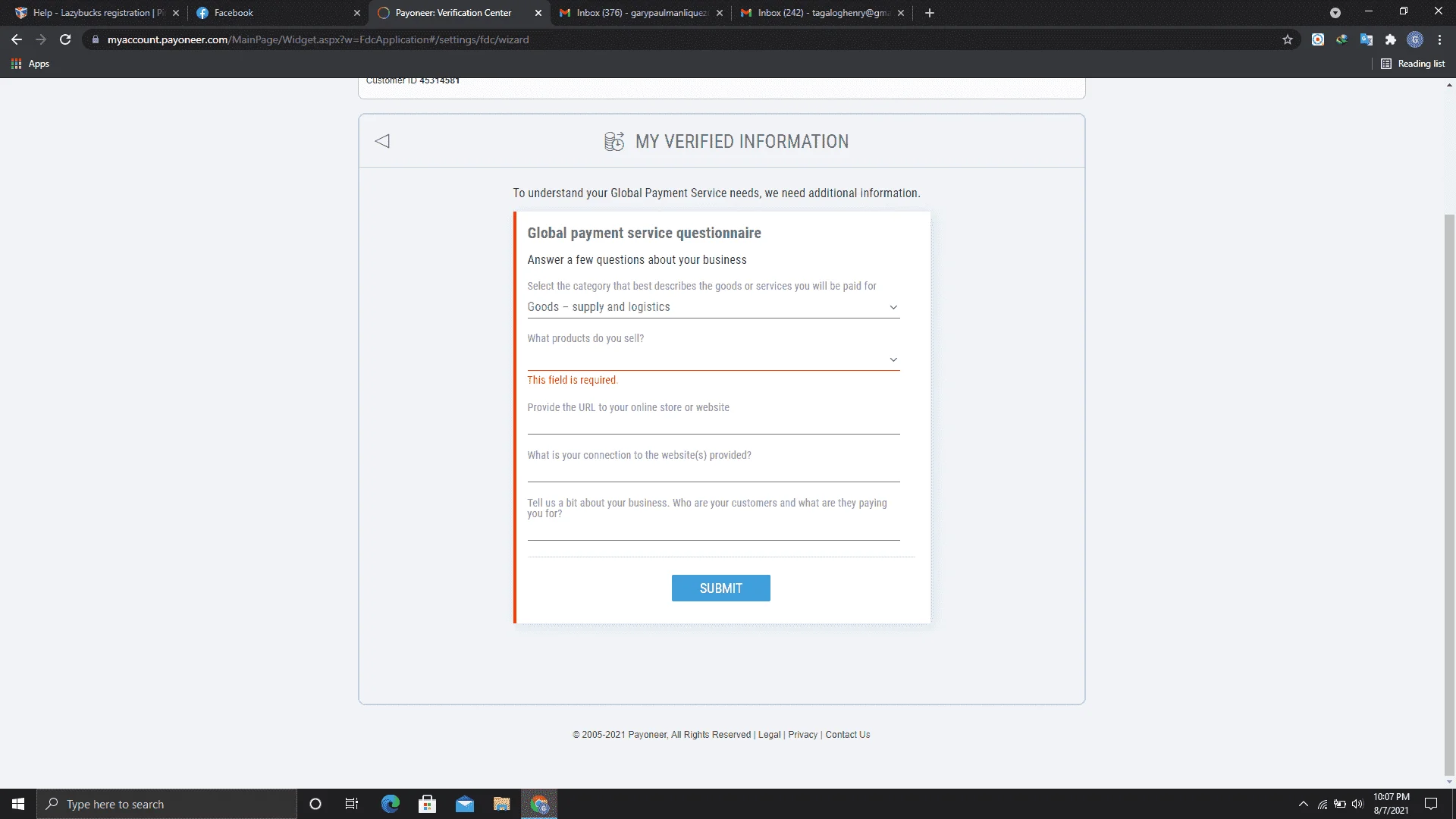Open a new browser tab
1456x819 pixels.
(930, 13)
